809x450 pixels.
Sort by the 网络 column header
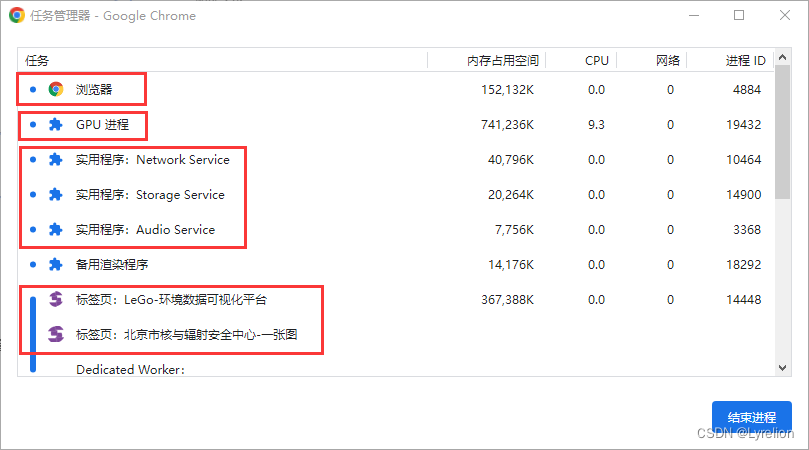point(652,60)
